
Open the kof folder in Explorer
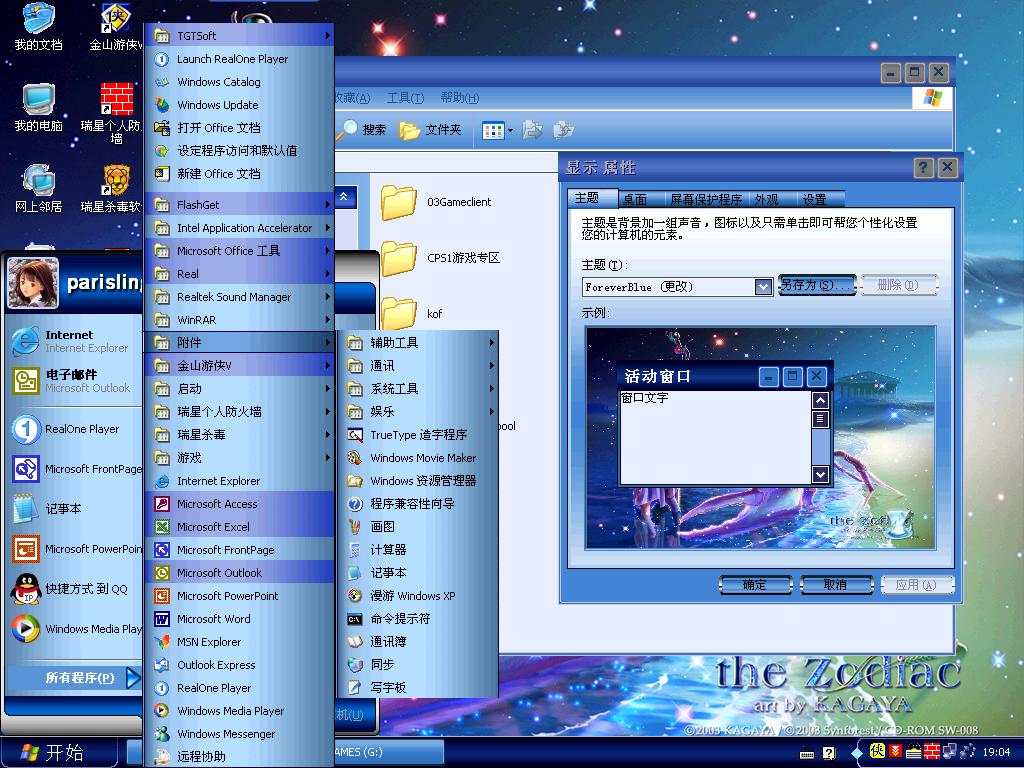pos(413,312)
